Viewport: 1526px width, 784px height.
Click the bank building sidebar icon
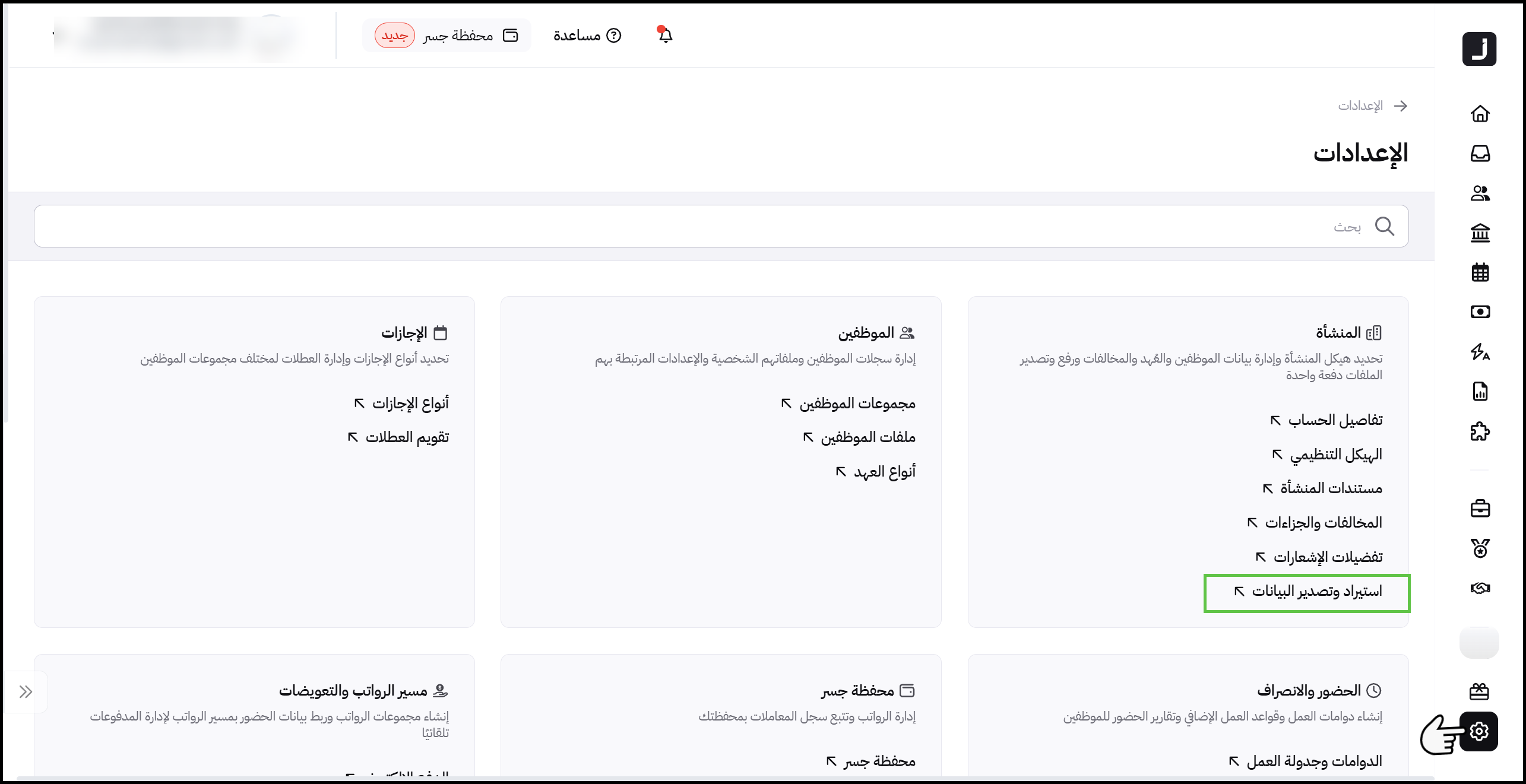click(1480, 233)
